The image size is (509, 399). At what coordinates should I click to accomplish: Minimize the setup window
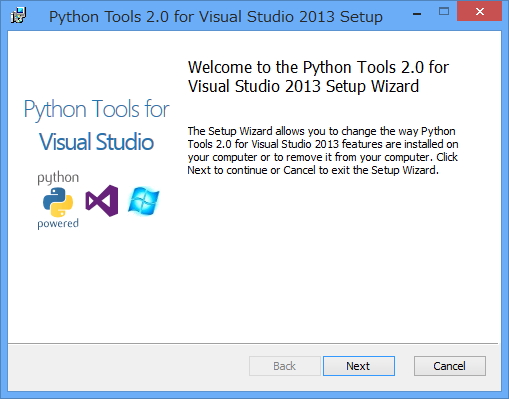click(417, 14)
